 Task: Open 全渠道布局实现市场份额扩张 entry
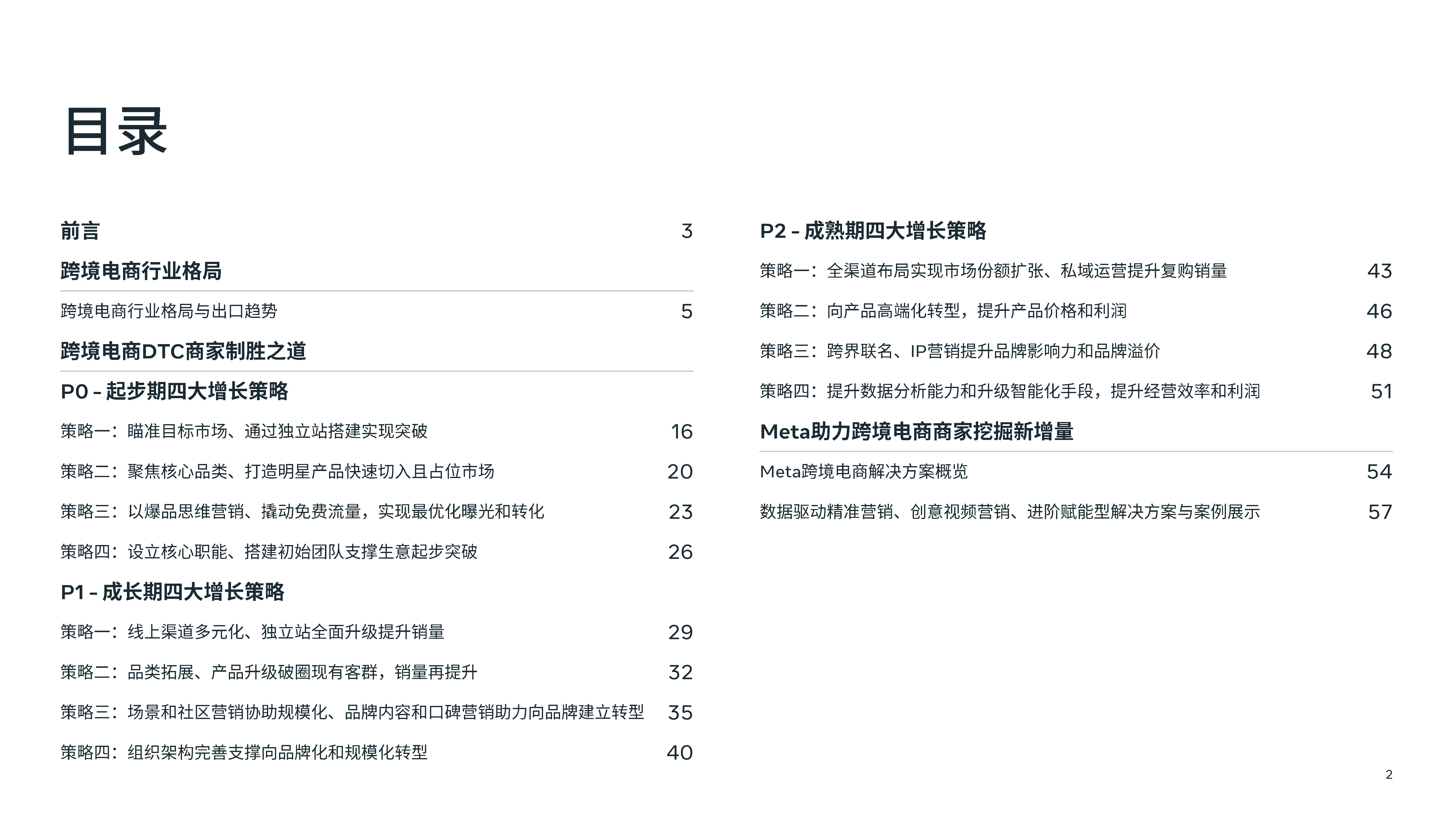pyautogui.click(x=993, y=271)
